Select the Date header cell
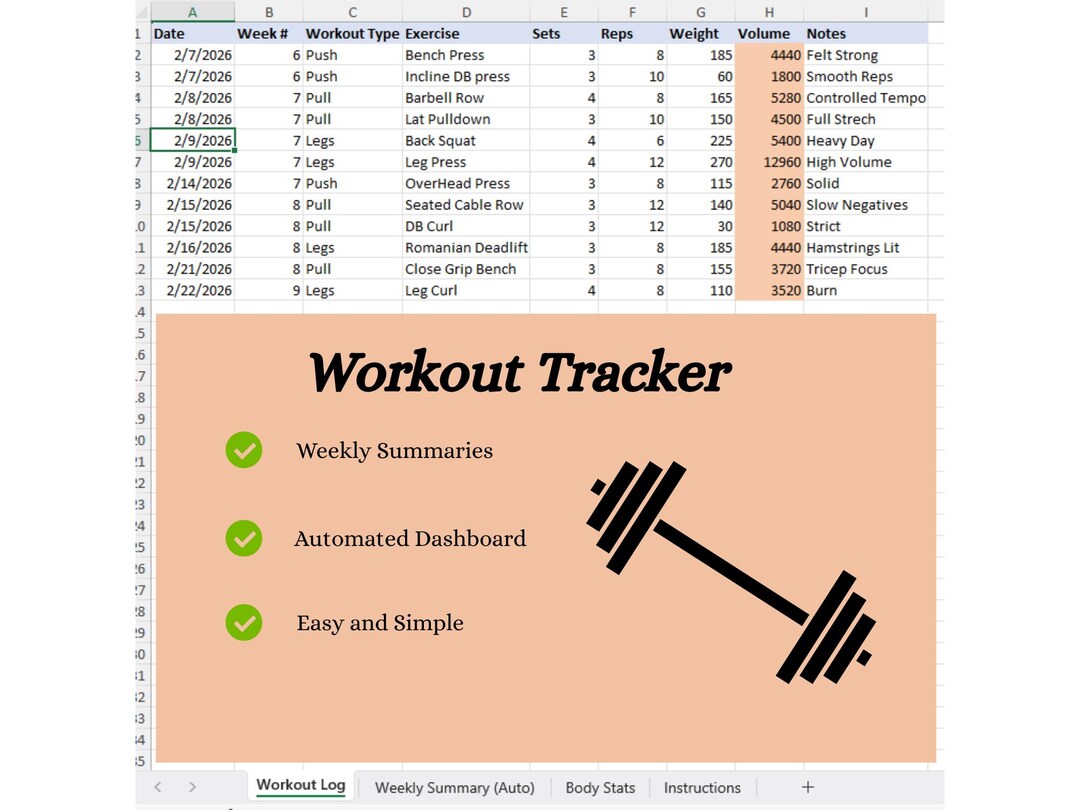This screenshot has height=810, width=1080. point(192,34)
